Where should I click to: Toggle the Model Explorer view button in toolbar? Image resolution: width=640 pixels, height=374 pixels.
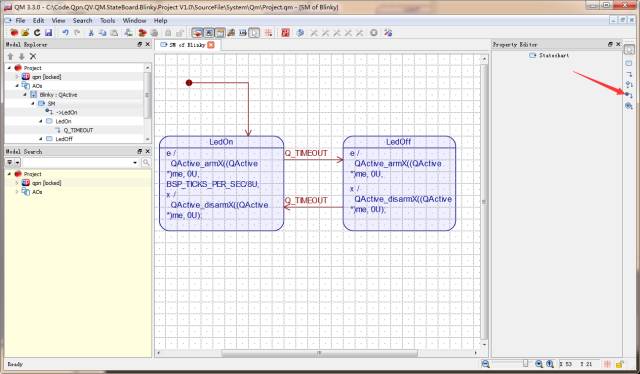pos(198,33)
